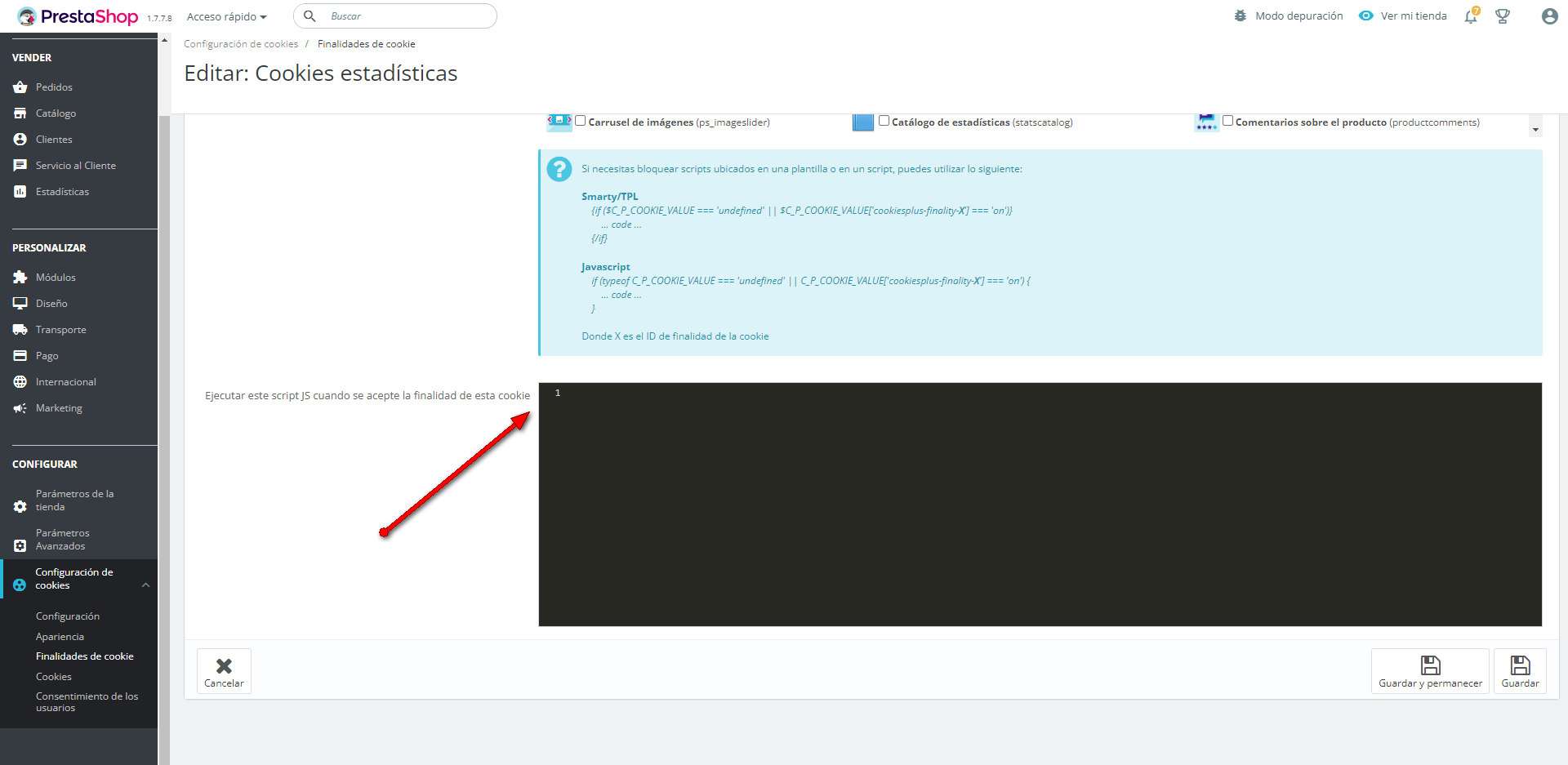Open the Apariencia submenu item
Image resolution: width=1568 pixels, height=765 pixels.
(x=60, y=637)
